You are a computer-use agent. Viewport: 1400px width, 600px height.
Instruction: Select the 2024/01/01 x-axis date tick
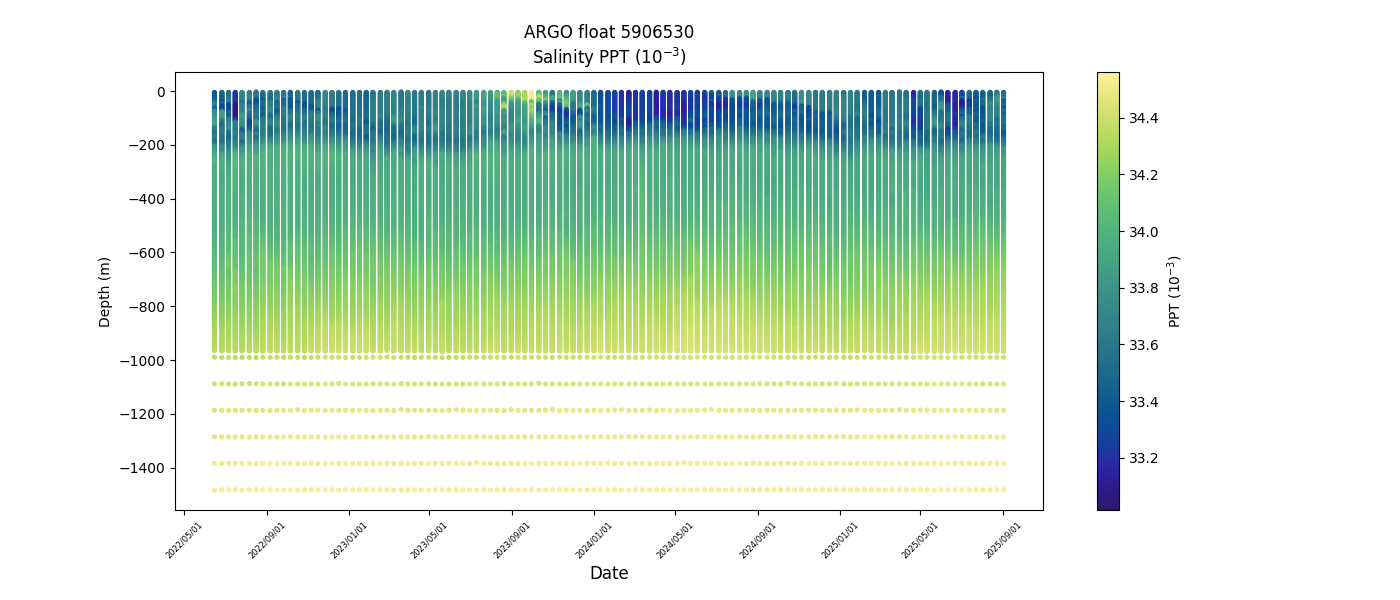tap(593, 539)
